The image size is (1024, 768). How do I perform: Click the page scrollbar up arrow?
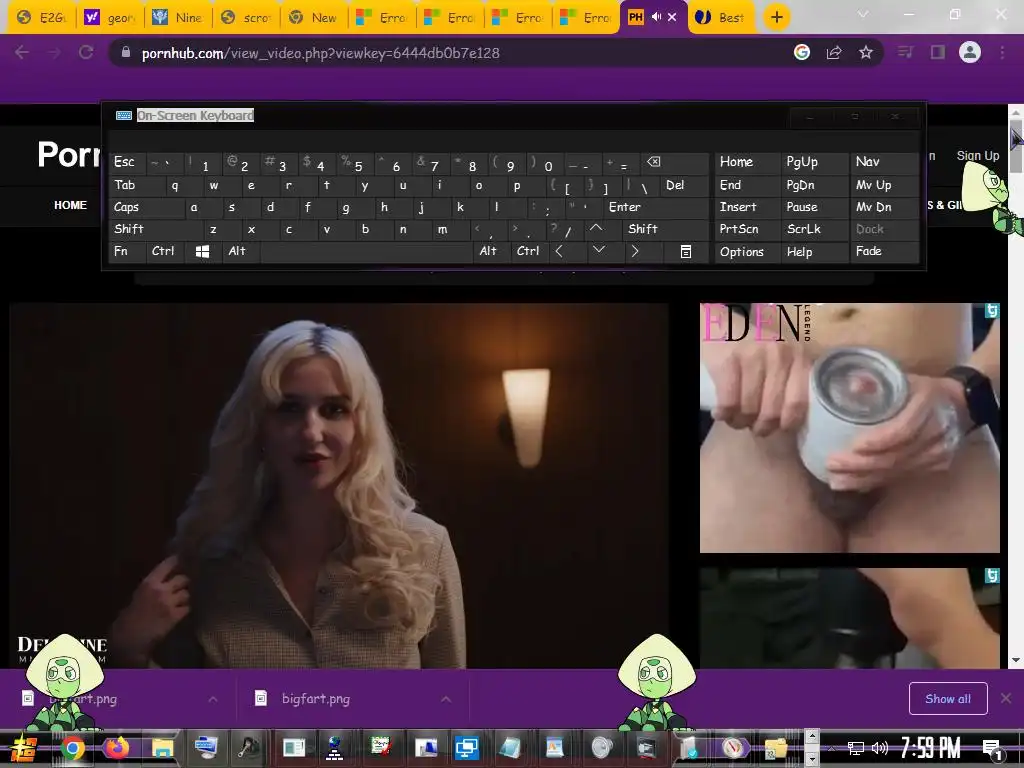click(x=1016, y=111)
